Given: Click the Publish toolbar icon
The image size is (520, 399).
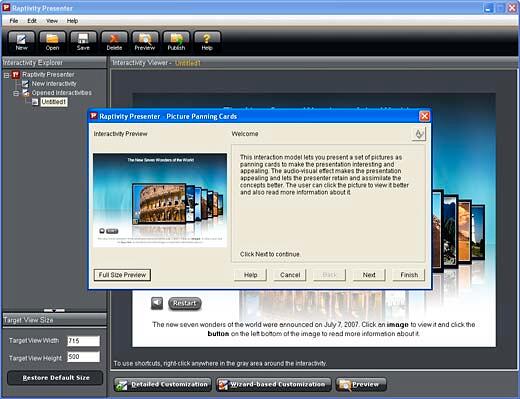Looking at the screenshot, I should tap(176, 42).
